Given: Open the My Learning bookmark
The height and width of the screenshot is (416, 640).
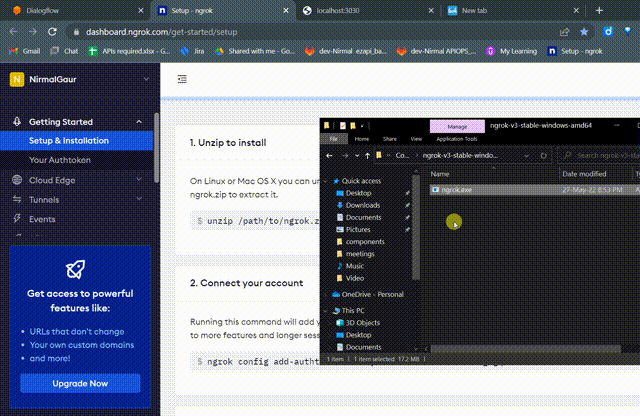Looking at the screenshot, I should pyautogui.click(x=511, y=51).
